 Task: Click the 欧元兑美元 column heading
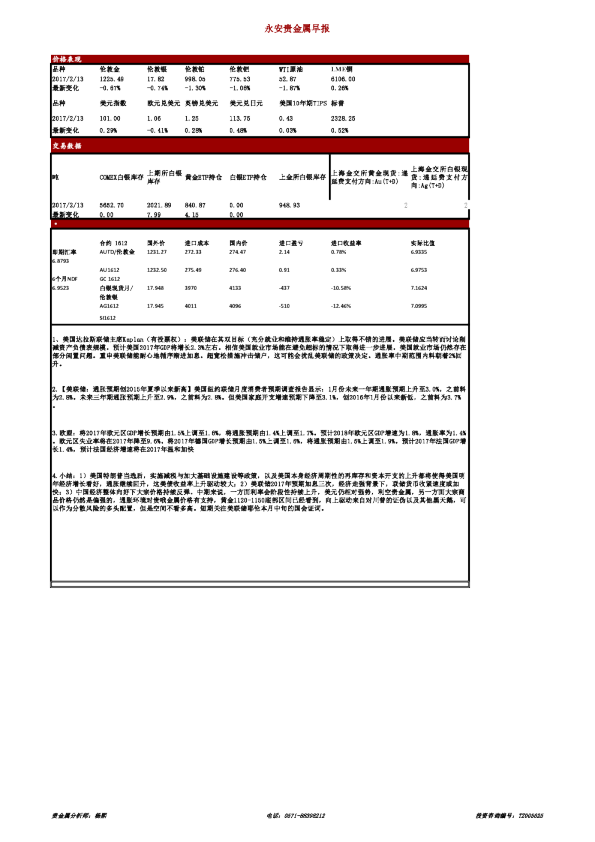click(x=163, y=103)
